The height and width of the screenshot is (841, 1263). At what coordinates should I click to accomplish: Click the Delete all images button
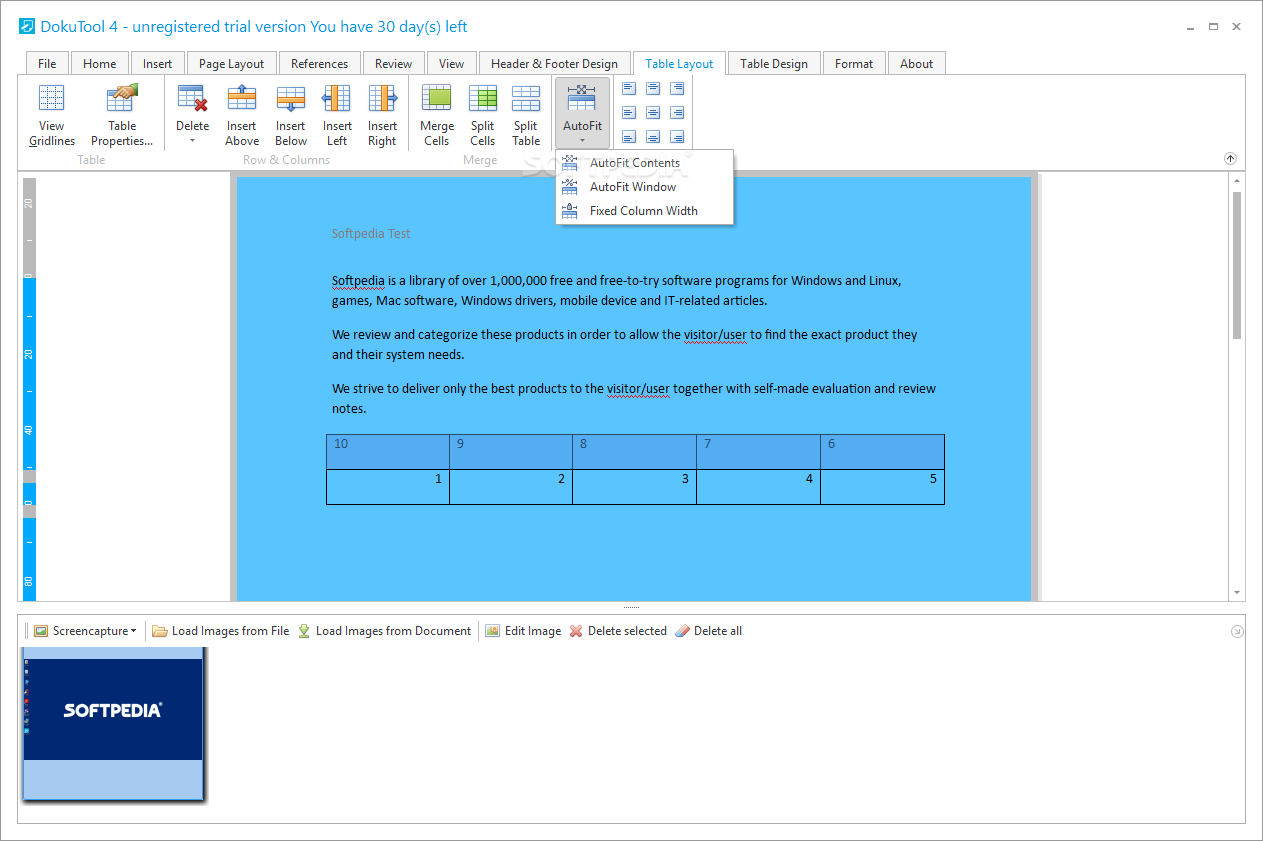[x=708, y=631]
